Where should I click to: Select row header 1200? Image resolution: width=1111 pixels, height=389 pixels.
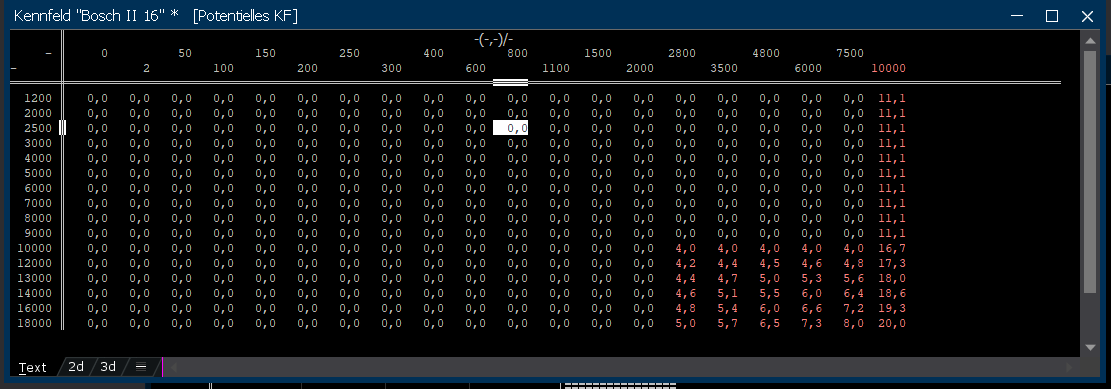pyautogui.click(x=38, y=98)
